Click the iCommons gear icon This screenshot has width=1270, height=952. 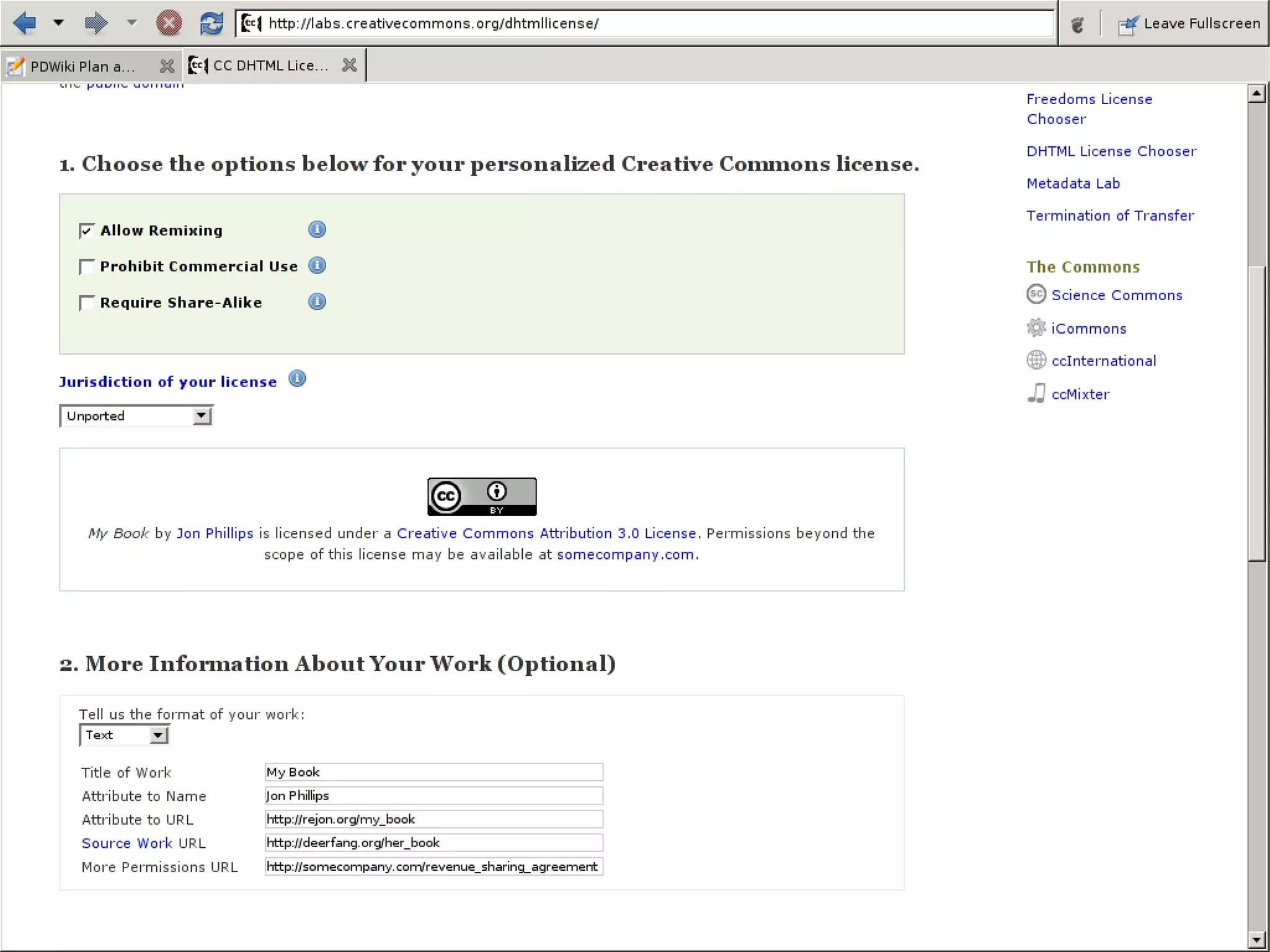1036,327
